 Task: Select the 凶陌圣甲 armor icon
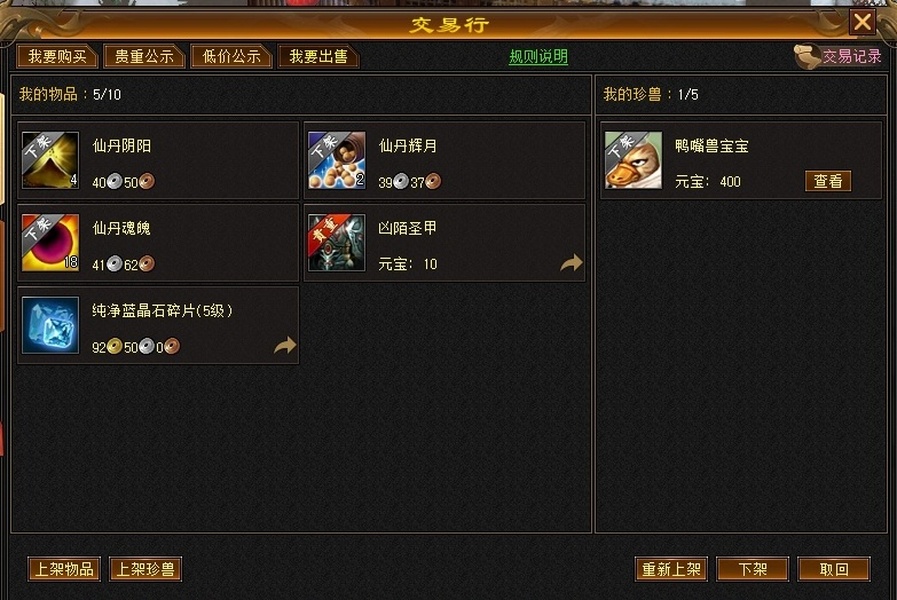(336, 243)
